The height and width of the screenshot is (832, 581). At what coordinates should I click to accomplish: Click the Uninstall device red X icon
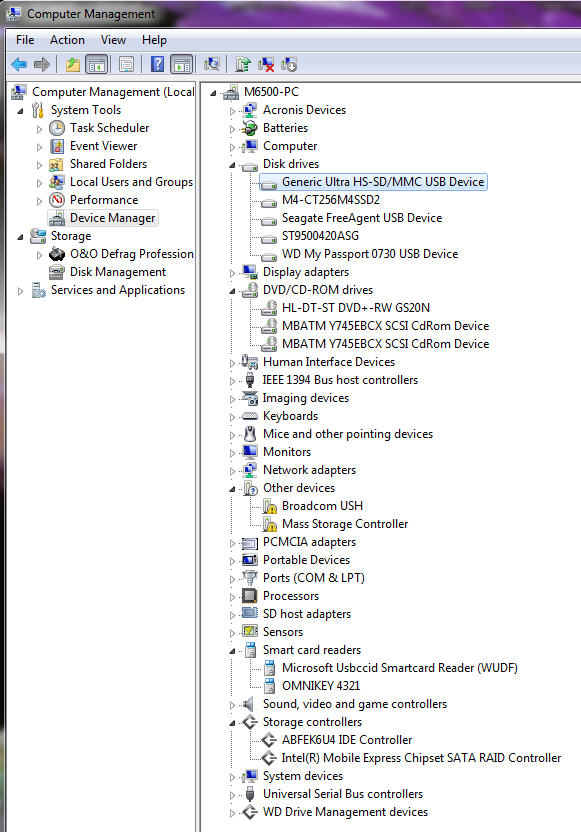tap(266, 65)
